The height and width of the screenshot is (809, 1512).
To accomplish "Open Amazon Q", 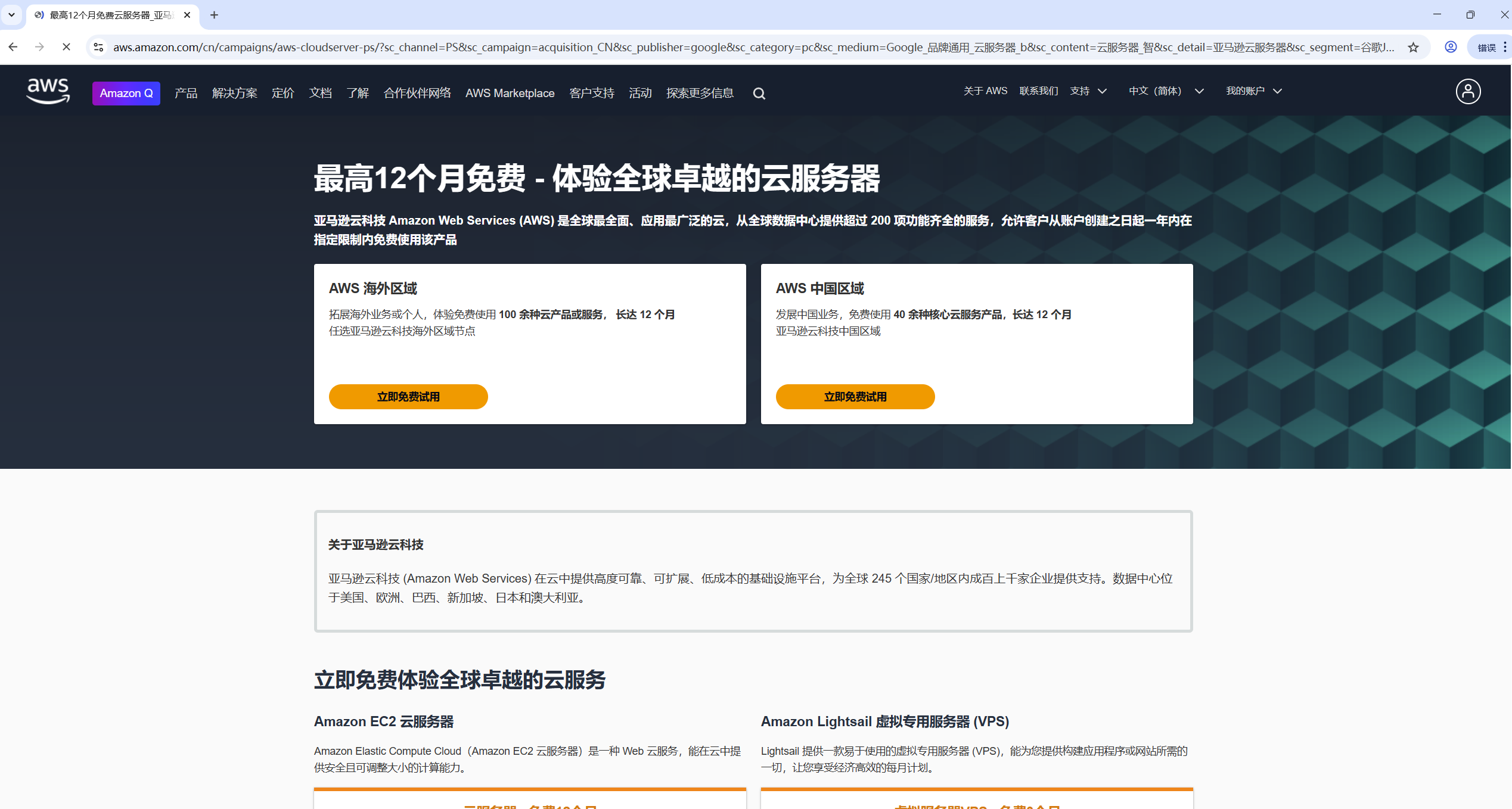I will [126, 94].
